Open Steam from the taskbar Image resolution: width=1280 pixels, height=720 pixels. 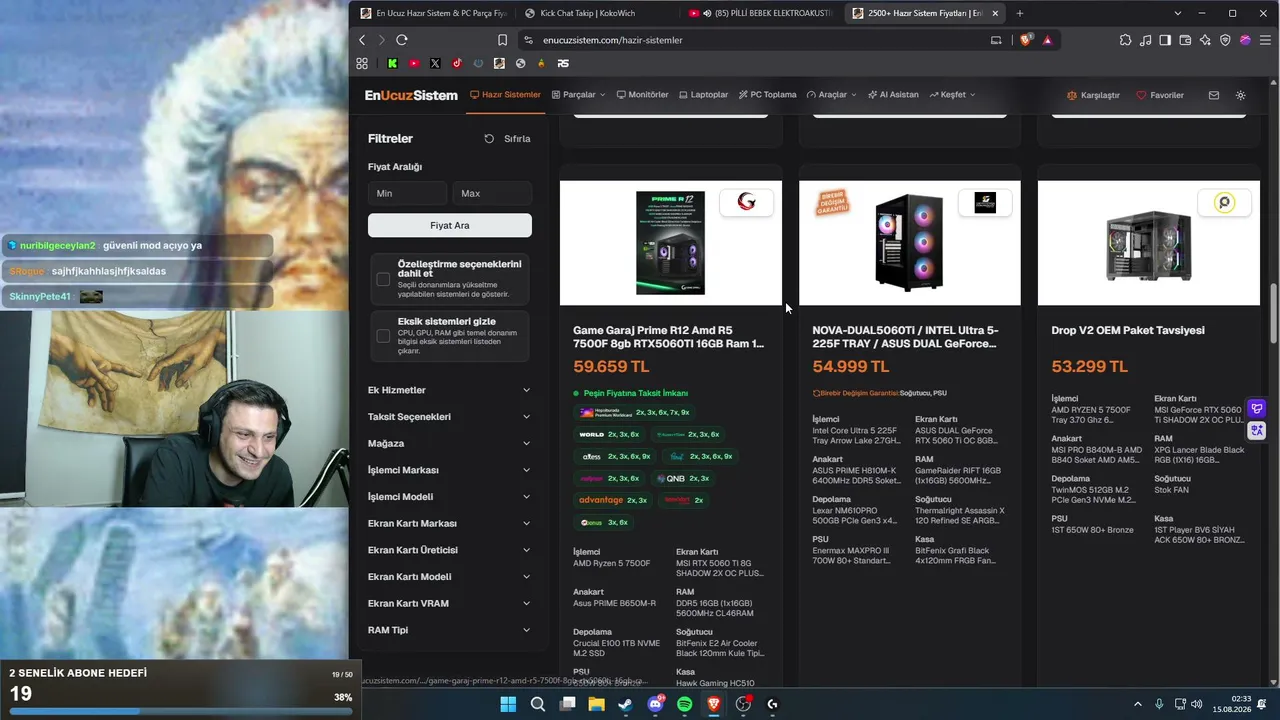click(x=626, y=704)
